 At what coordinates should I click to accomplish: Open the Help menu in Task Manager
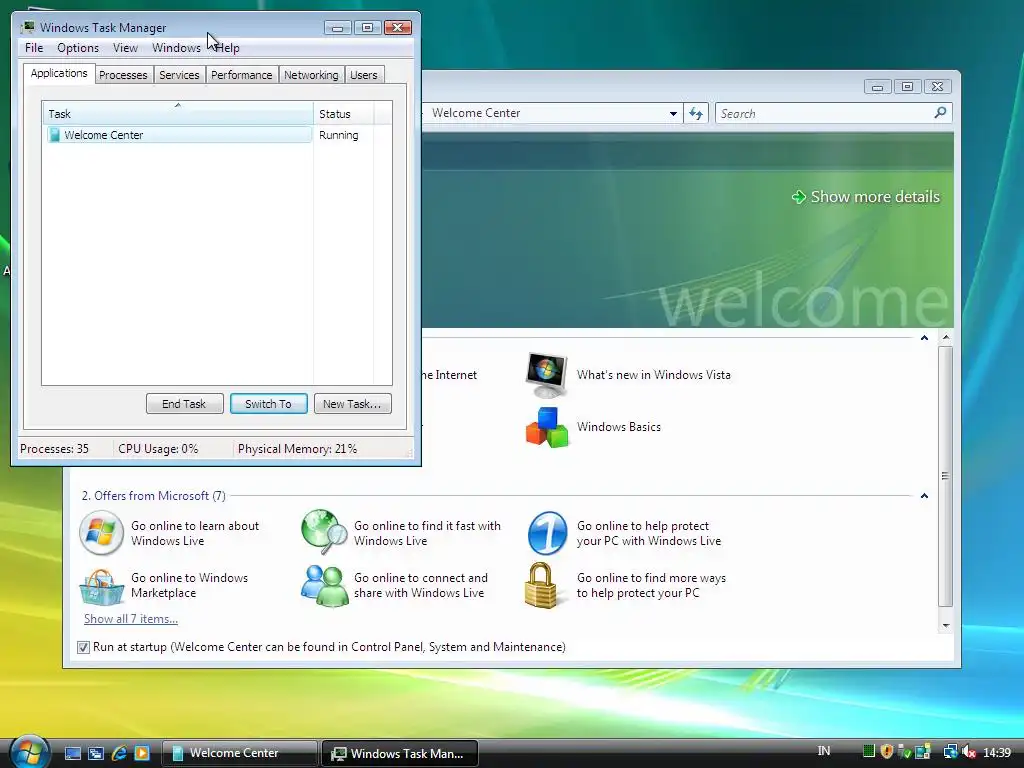(x=227, y=48)
